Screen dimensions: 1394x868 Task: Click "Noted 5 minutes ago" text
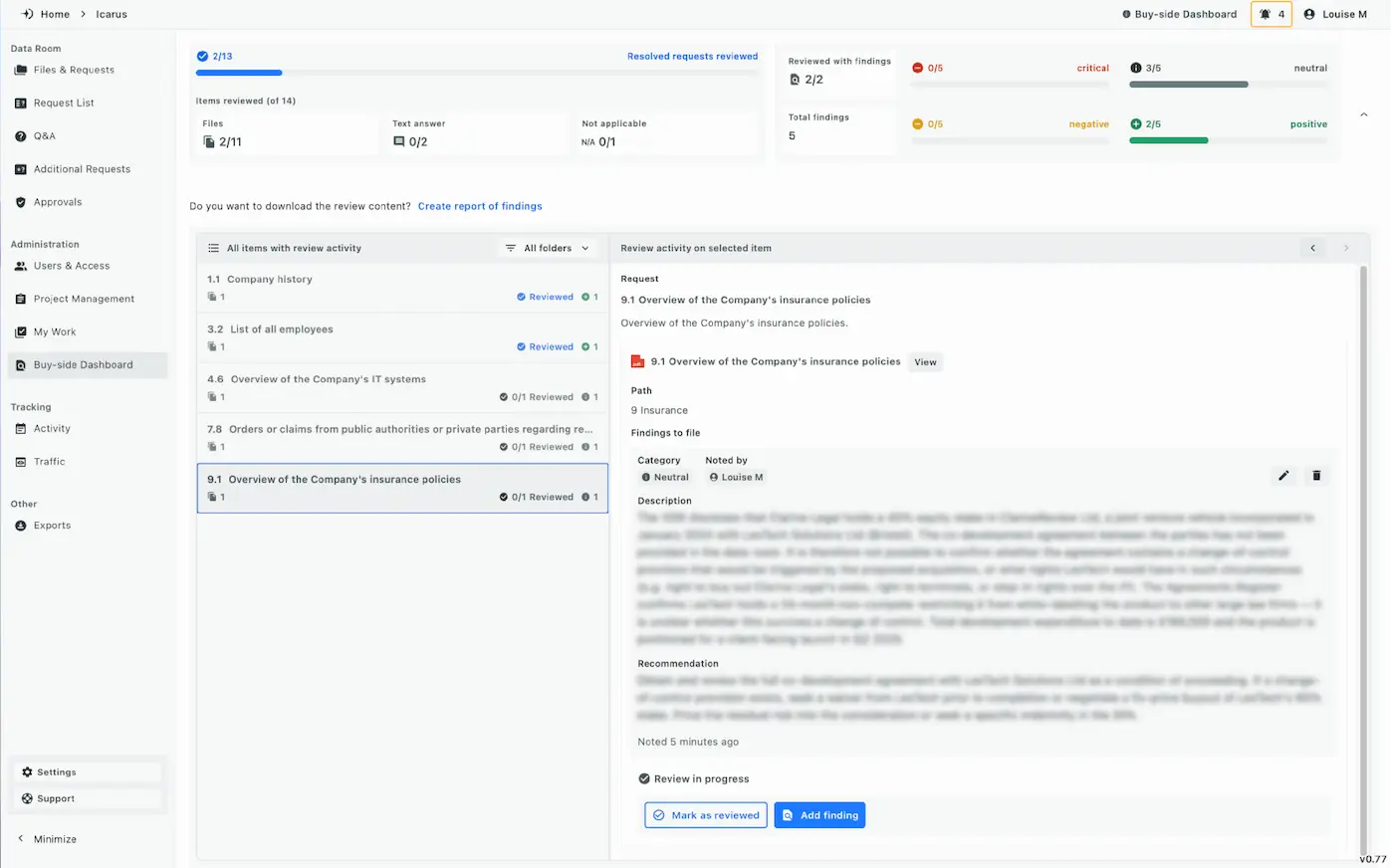[x=688, y=742]
